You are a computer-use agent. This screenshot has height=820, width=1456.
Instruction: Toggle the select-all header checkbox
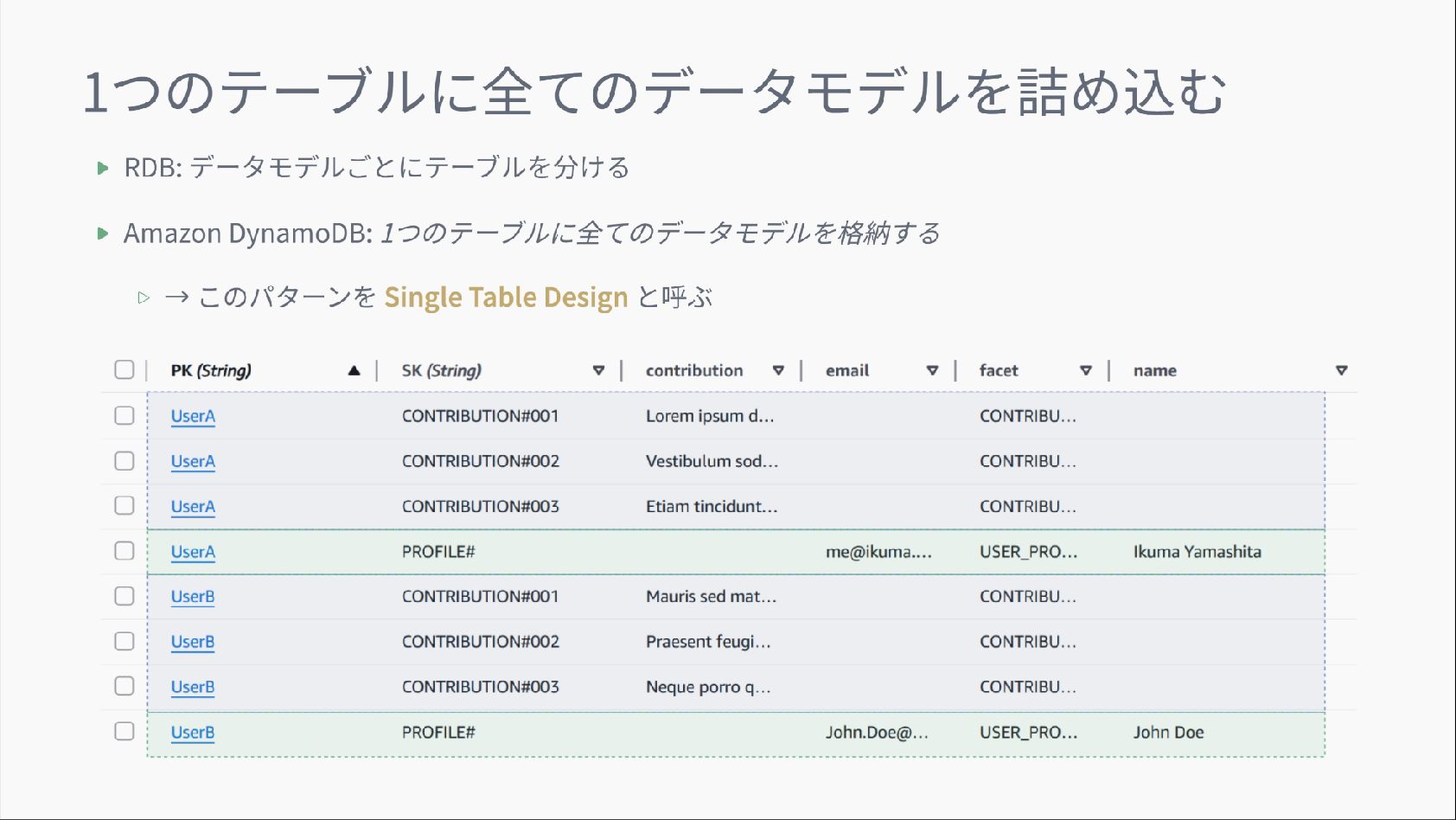tap(125, 370)
